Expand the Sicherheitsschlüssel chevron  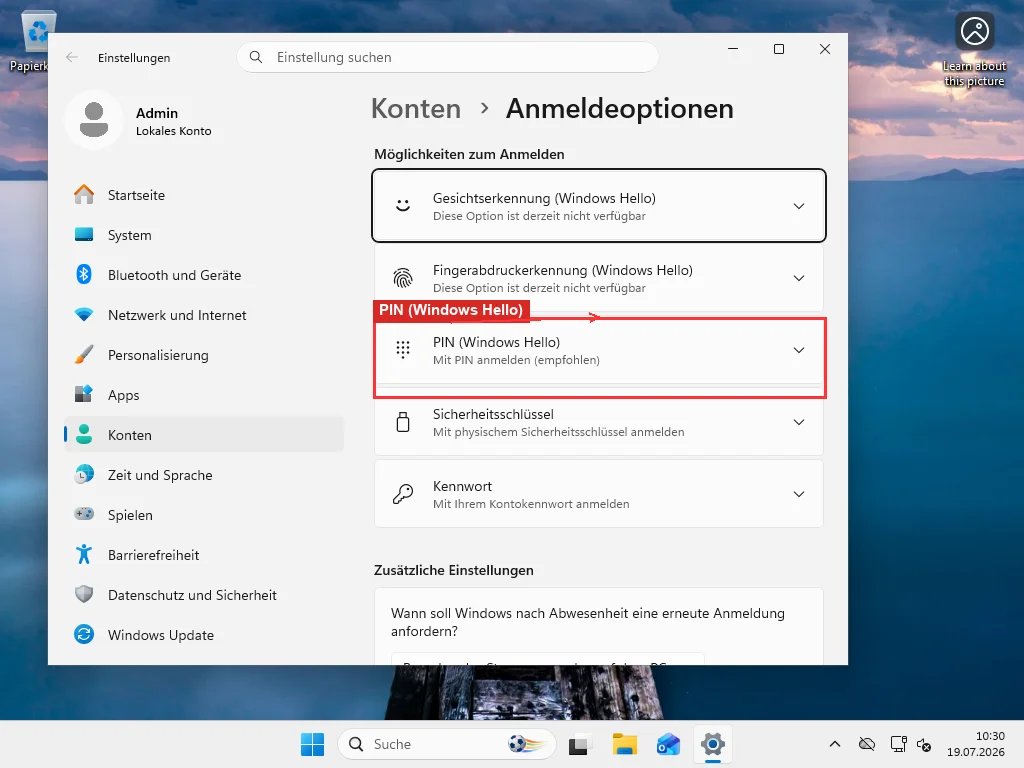point(798,422)
